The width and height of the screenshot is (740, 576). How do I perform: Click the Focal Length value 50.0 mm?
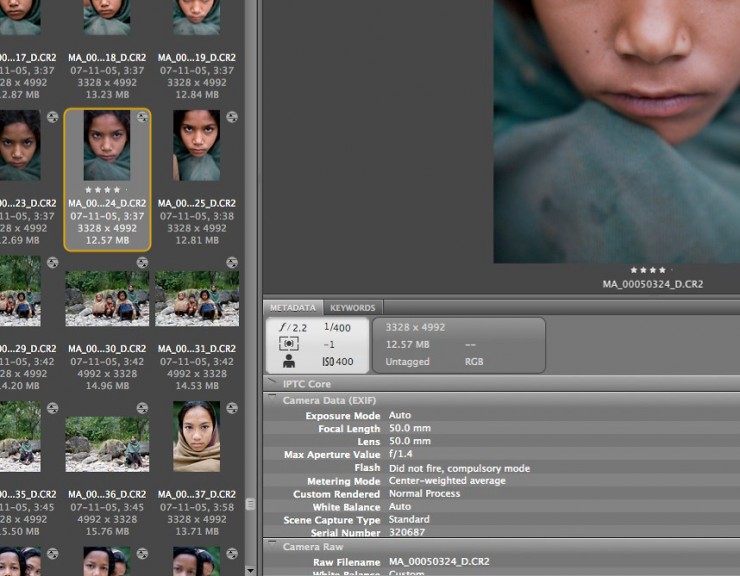coord(410,428)
